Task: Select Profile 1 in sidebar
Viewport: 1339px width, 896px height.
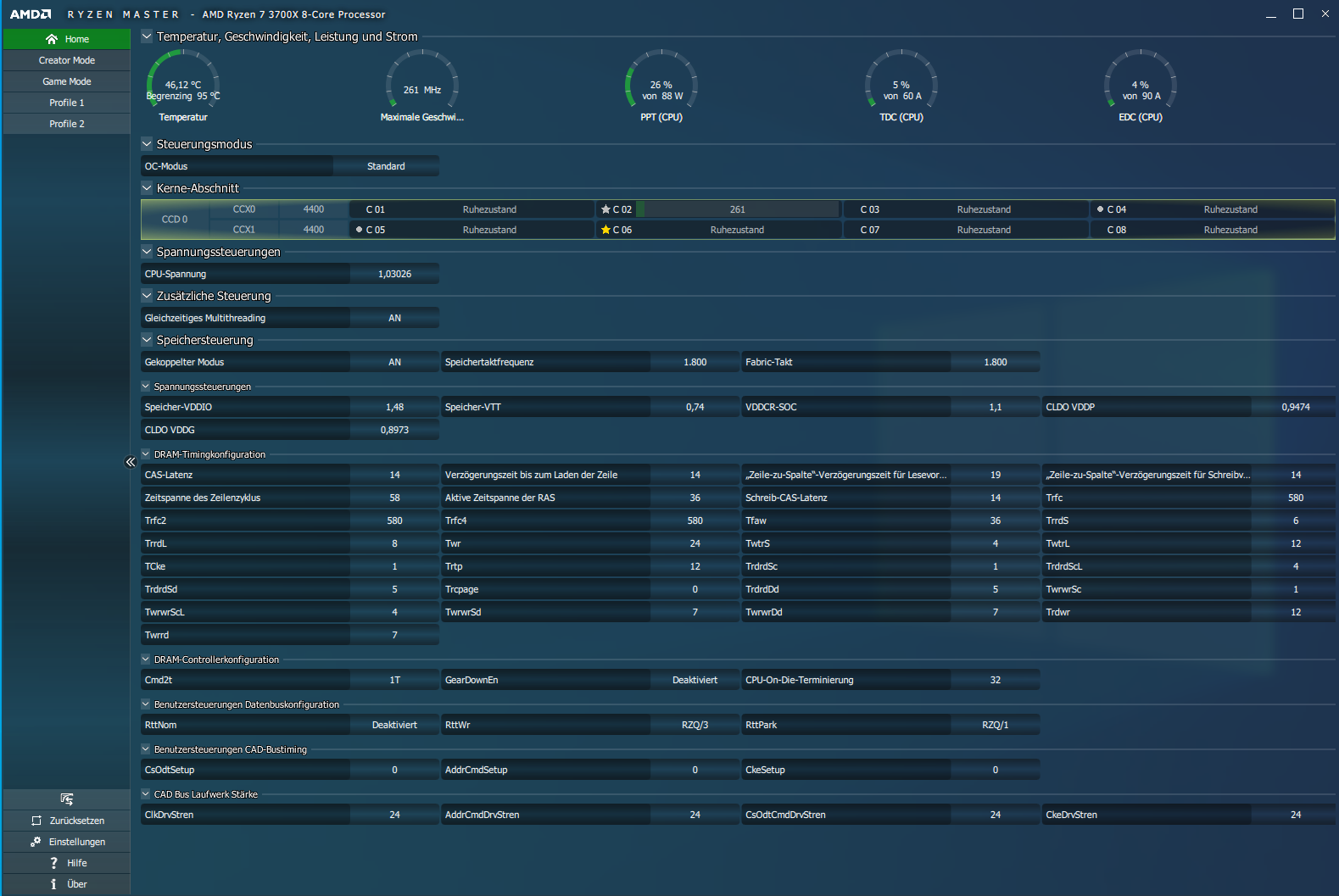Action: 66,103
